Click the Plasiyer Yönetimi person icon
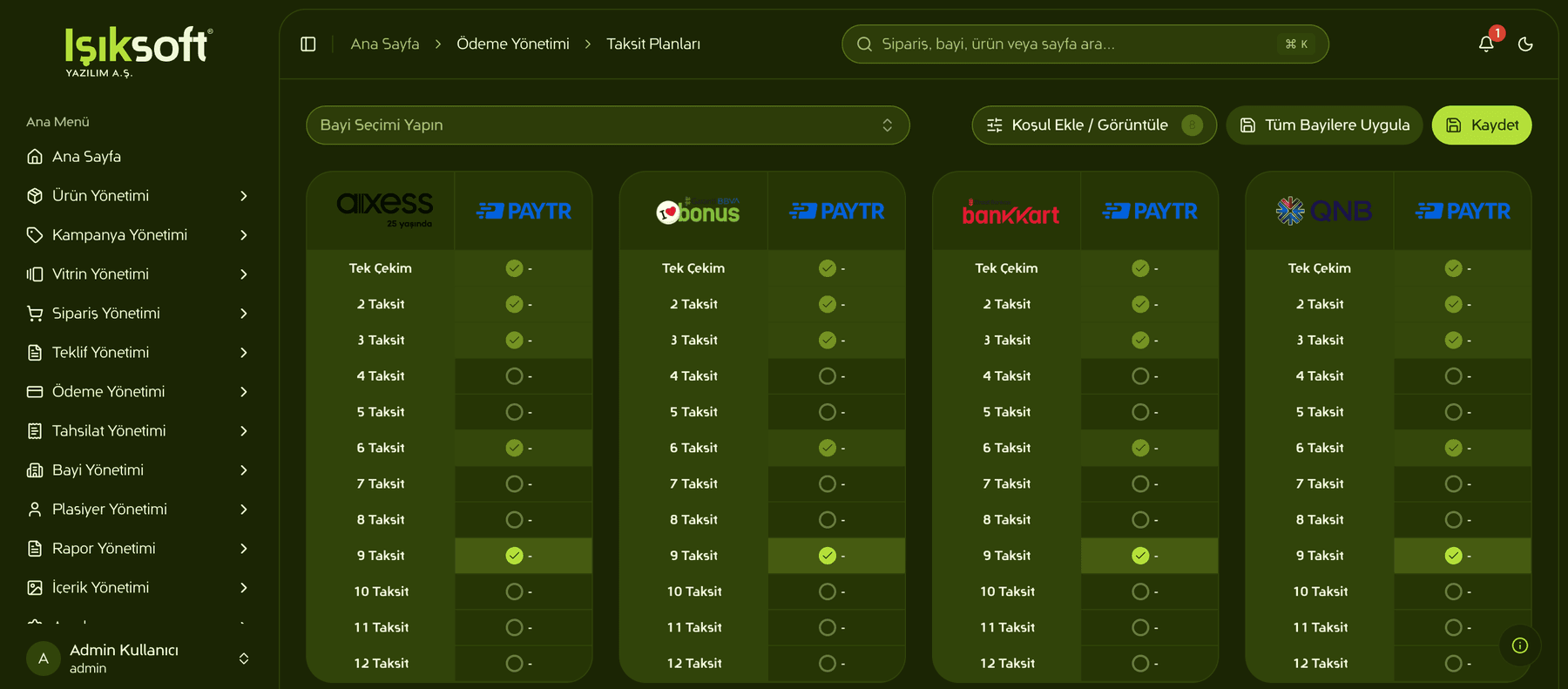The height and width of the screenshot is (689, 1568). (x=35, y=510)
